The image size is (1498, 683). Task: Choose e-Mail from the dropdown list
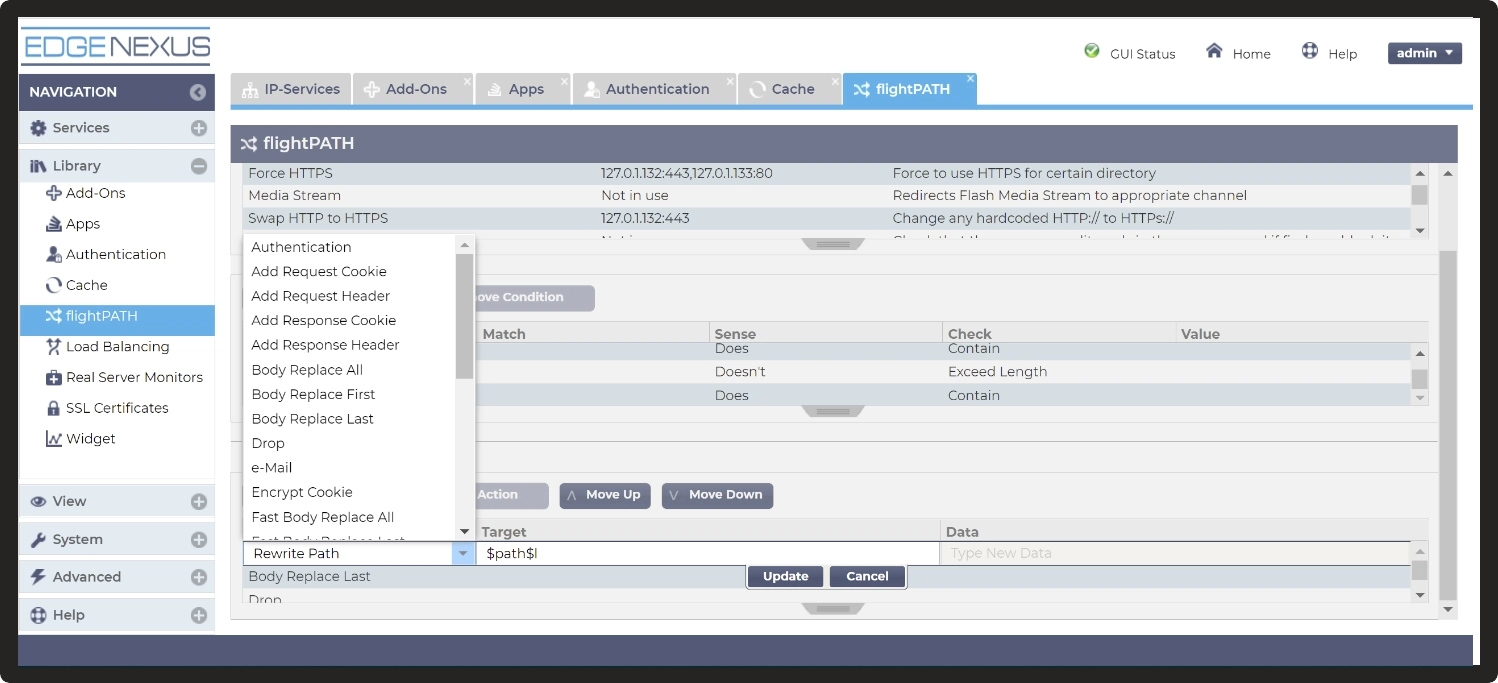pos(349,468)
